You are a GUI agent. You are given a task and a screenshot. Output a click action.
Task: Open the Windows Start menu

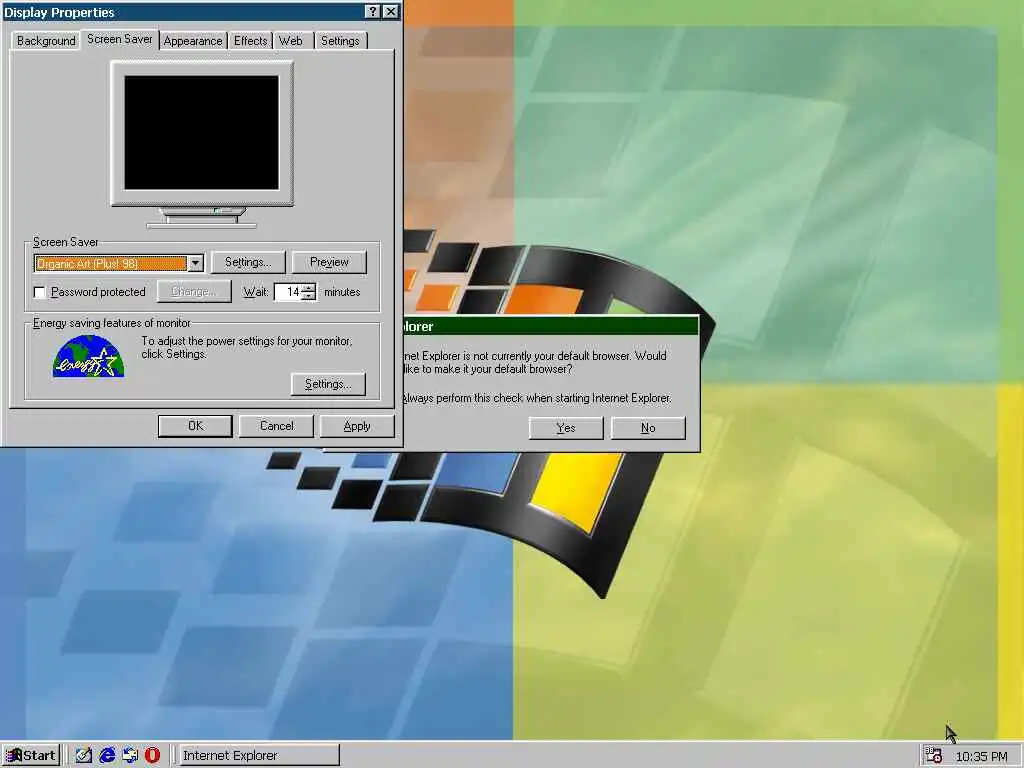click(31, 756)
